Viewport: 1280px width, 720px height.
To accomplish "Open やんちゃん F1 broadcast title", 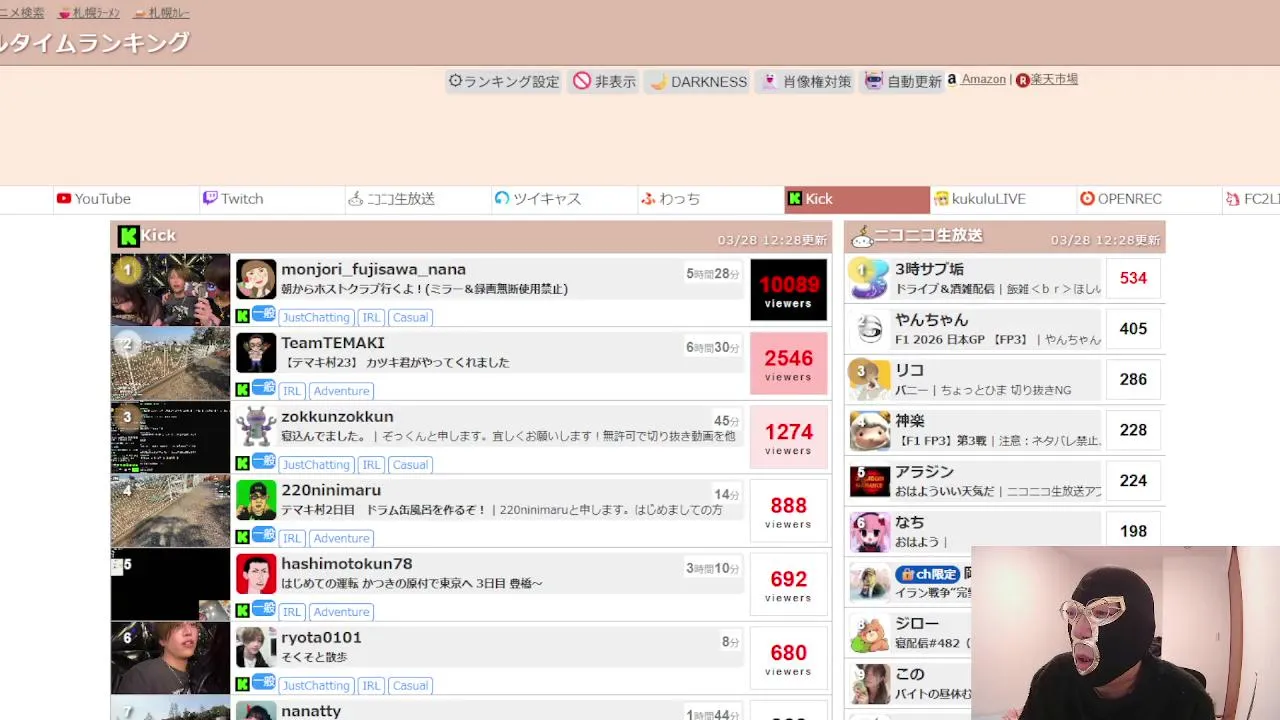I will 998,340.
